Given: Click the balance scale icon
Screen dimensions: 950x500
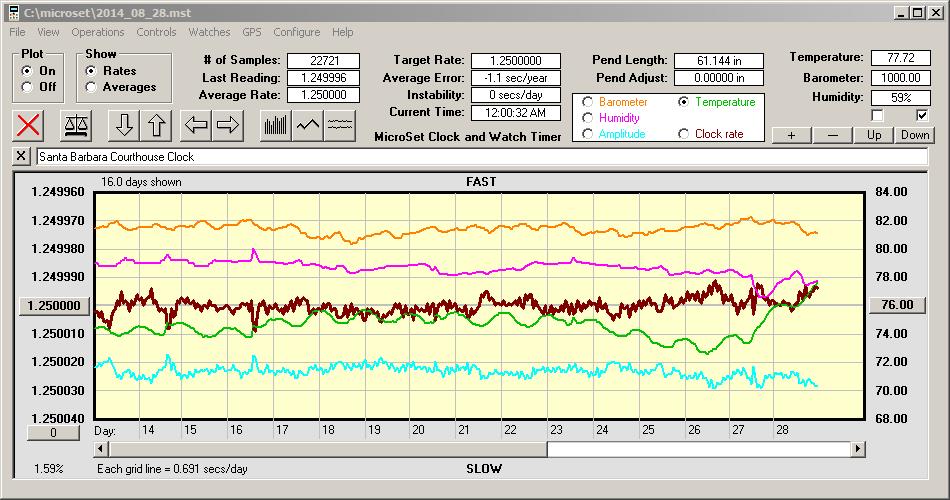Looking at the screenshot, I should click(x=74, y=125).
